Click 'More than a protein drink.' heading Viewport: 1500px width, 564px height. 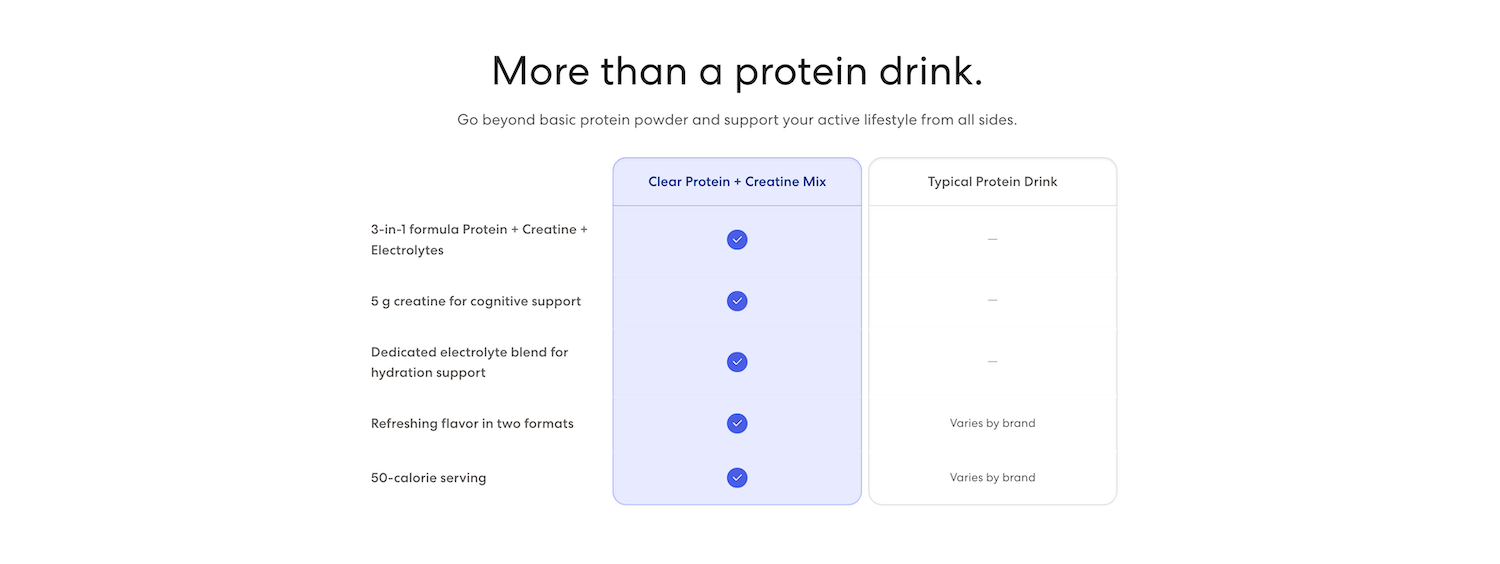[x=737, y=71]
